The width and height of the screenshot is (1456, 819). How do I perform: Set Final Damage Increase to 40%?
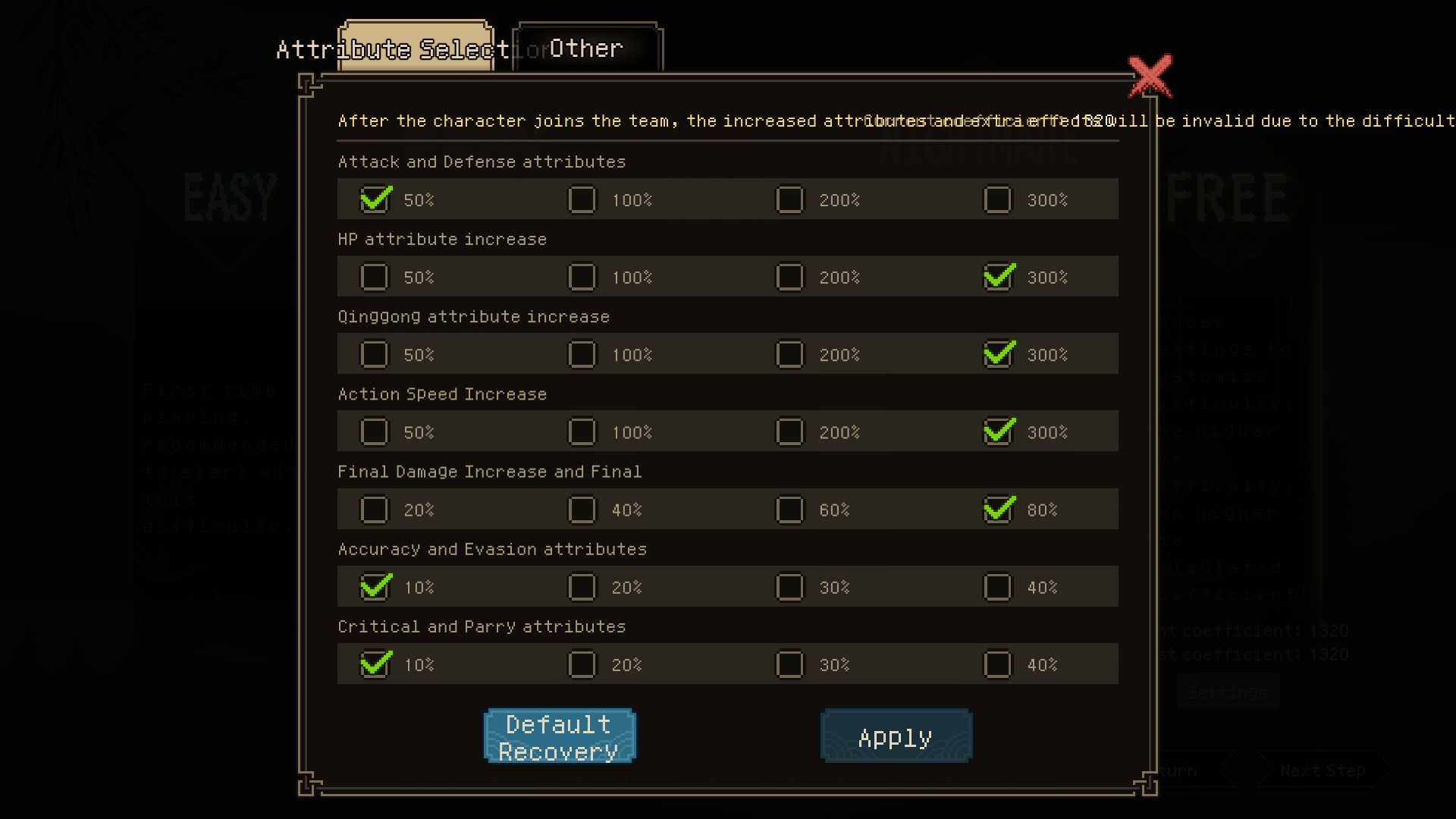[582, 510]
